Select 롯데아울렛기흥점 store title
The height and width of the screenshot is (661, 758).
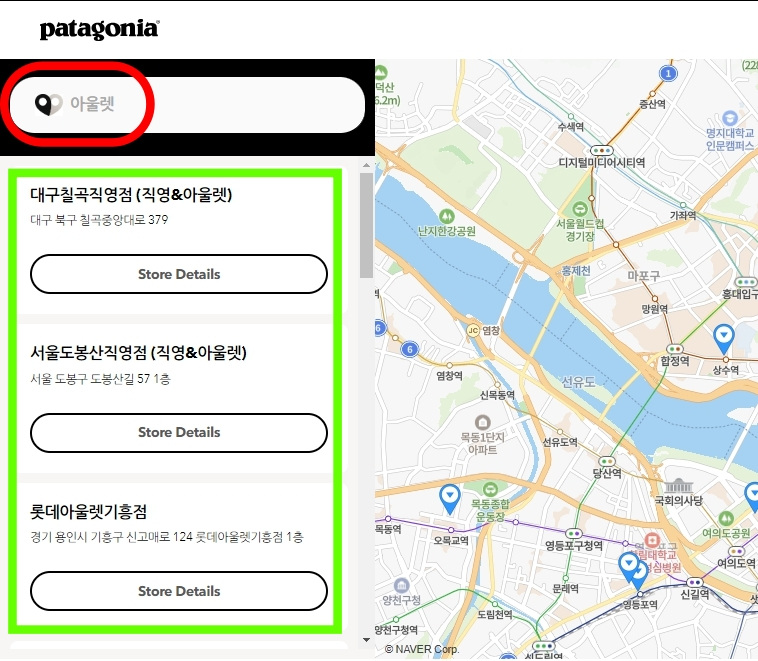[x=88, y=511]
